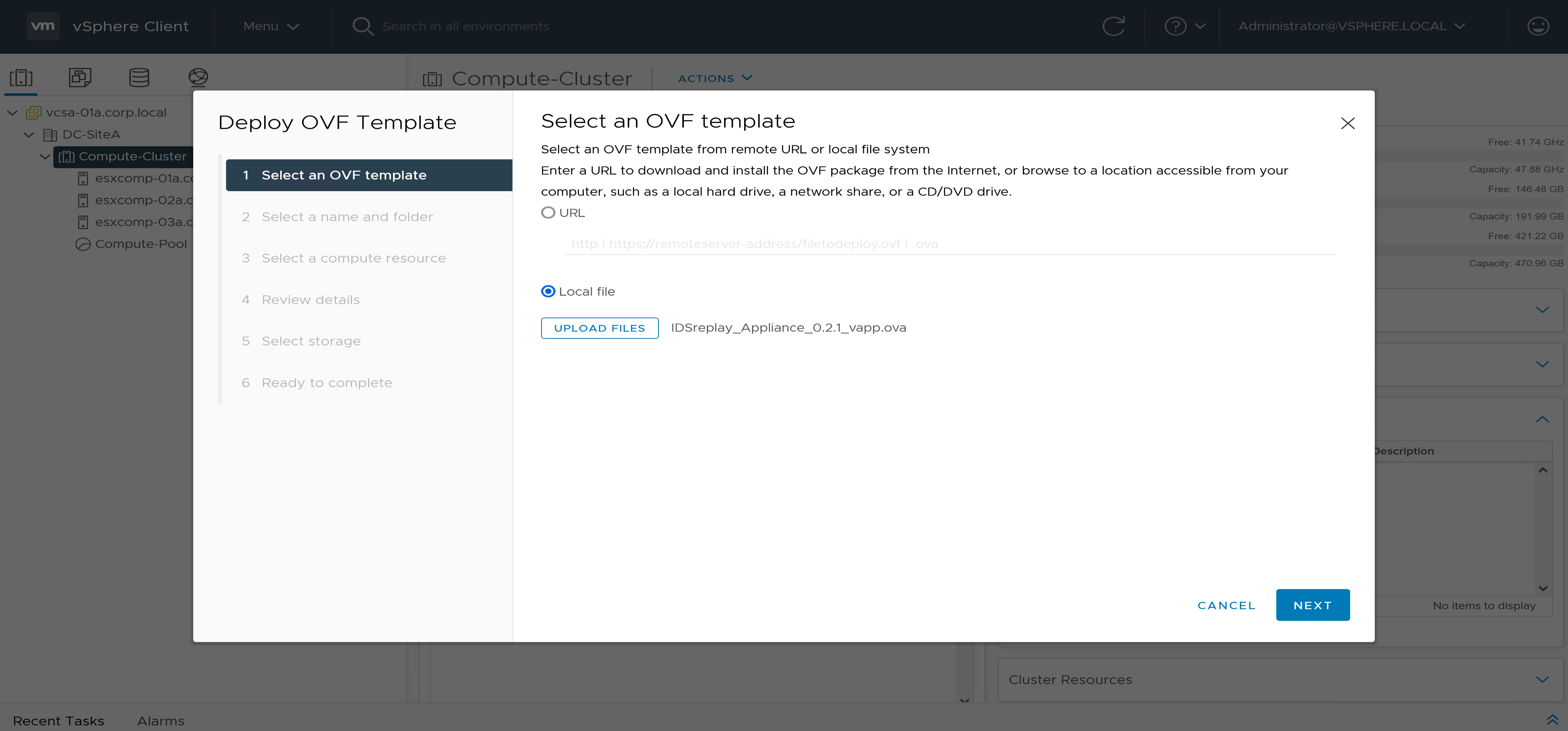Viewport: 1568px width, 731px height.
Task: Go to step 1 Select an OVF template
Action: click(369, 175)
